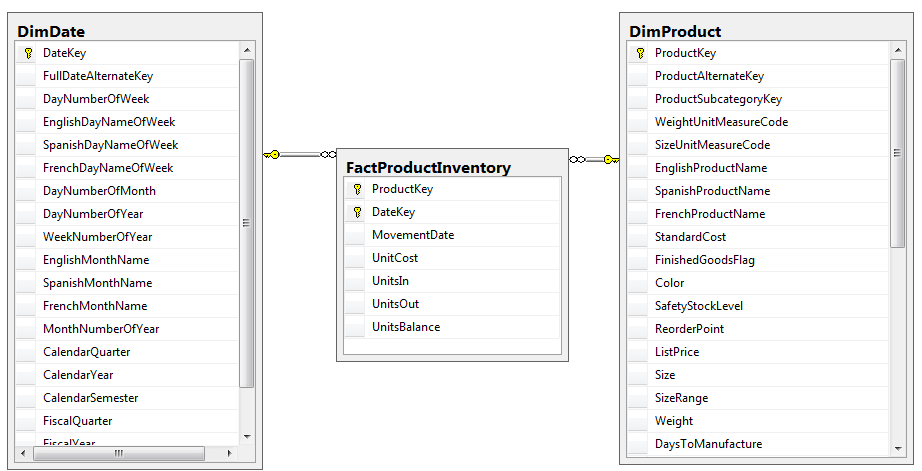Click the DateKey key icon in FactProductInventory
Screen dimensions: 922x471
click(x=356, y=212)
